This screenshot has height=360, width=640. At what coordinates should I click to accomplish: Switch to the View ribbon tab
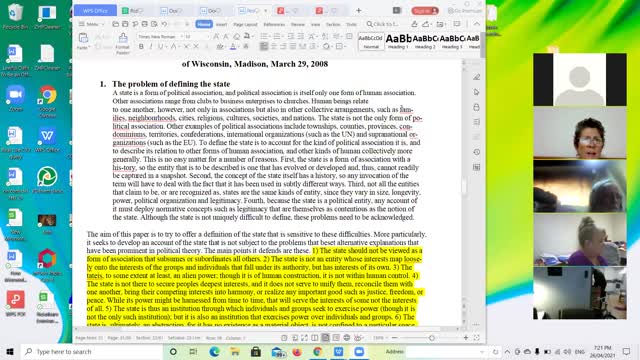pyautogui.click(x=316, y=24)
